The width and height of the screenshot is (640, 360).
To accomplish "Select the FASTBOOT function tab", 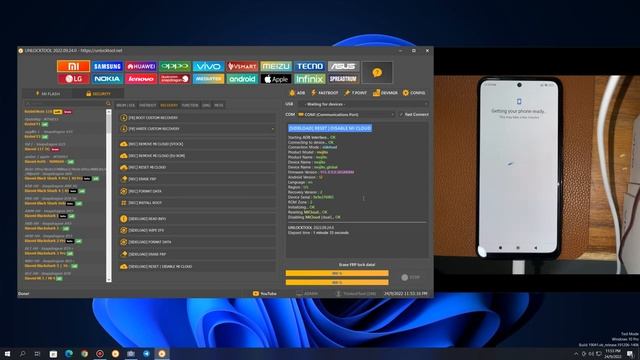I will [x=147, y=105].
